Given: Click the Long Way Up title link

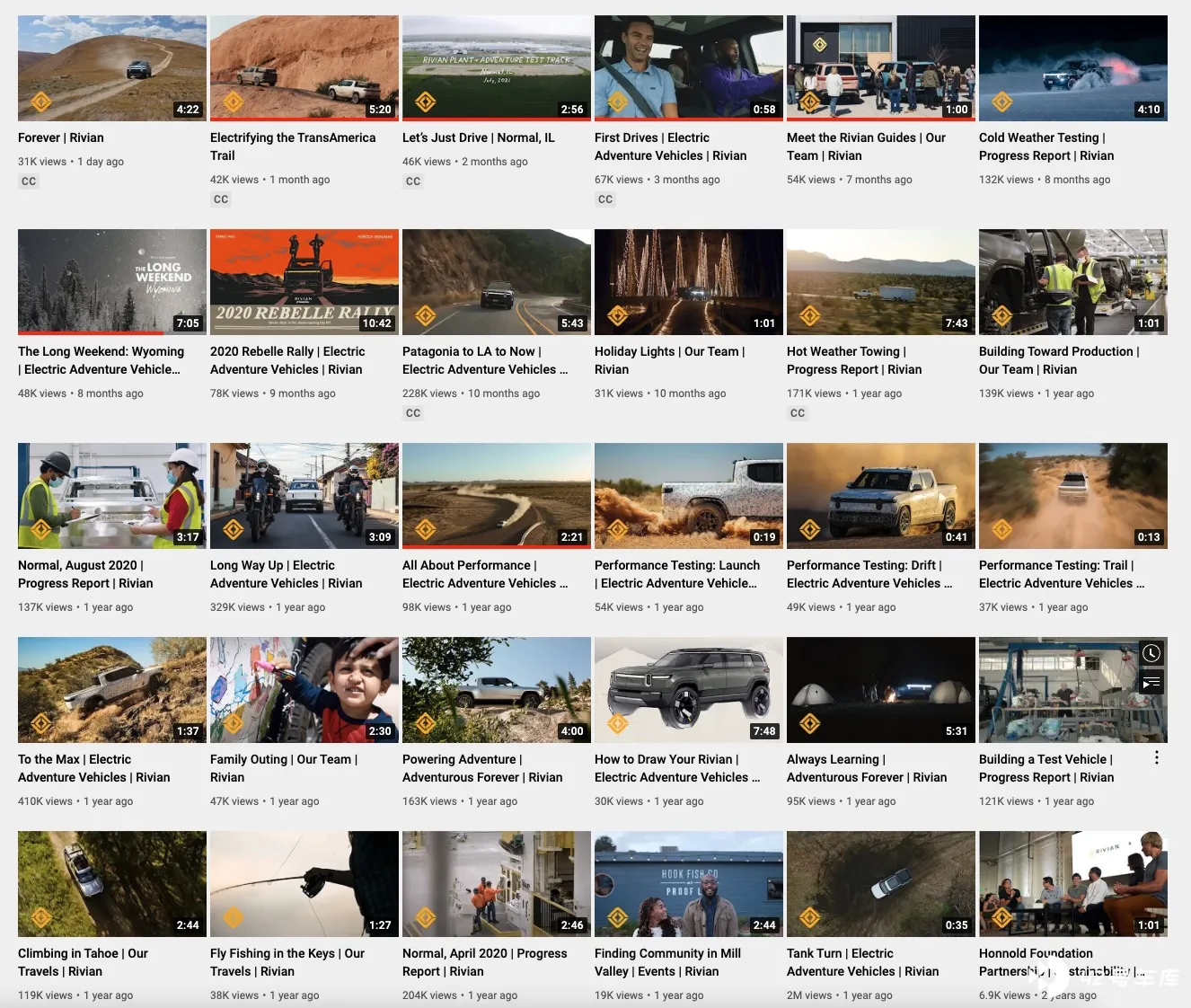Looking at the screenshot, I should pyautogui.click(x=287, y=574).
